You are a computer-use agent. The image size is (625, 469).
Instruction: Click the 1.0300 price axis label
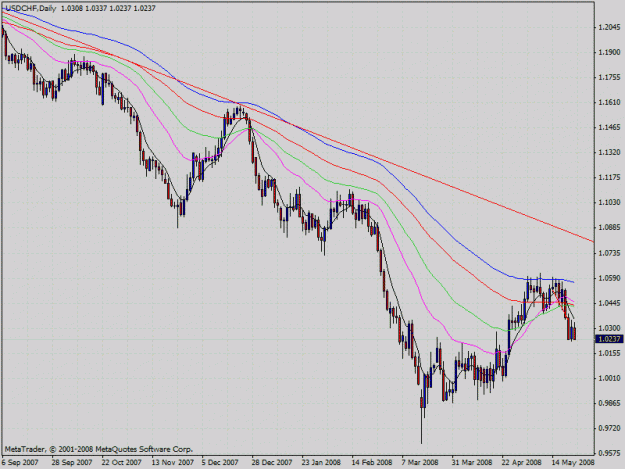[609, 328]
